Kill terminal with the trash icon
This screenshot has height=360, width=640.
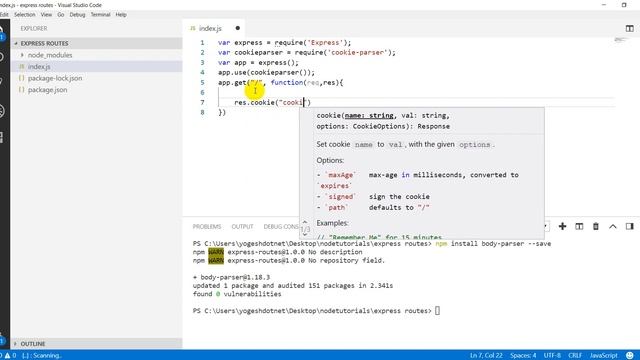click(x=596, y=226)
